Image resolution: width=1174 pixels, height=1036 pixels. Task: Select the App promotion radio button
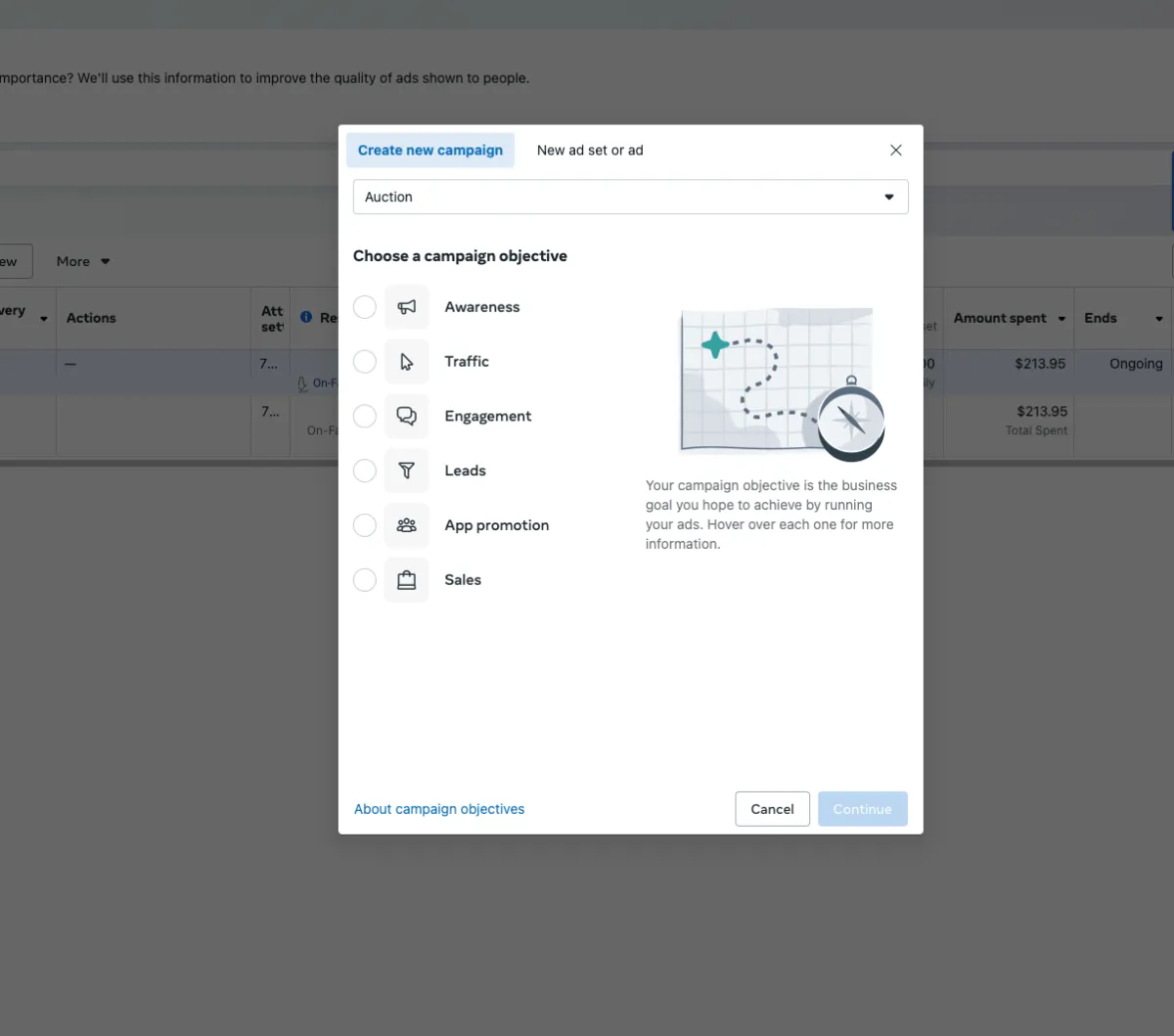click(365, 525)
